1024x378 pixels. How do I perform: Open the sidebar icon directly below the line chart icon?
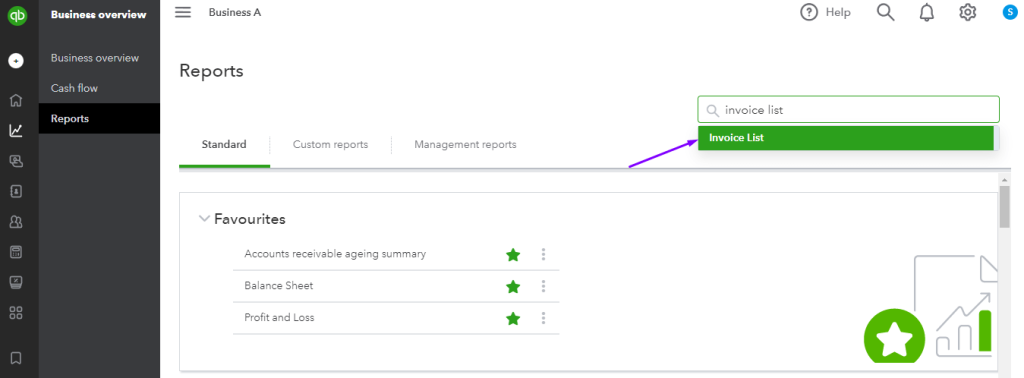pos(16,161)
